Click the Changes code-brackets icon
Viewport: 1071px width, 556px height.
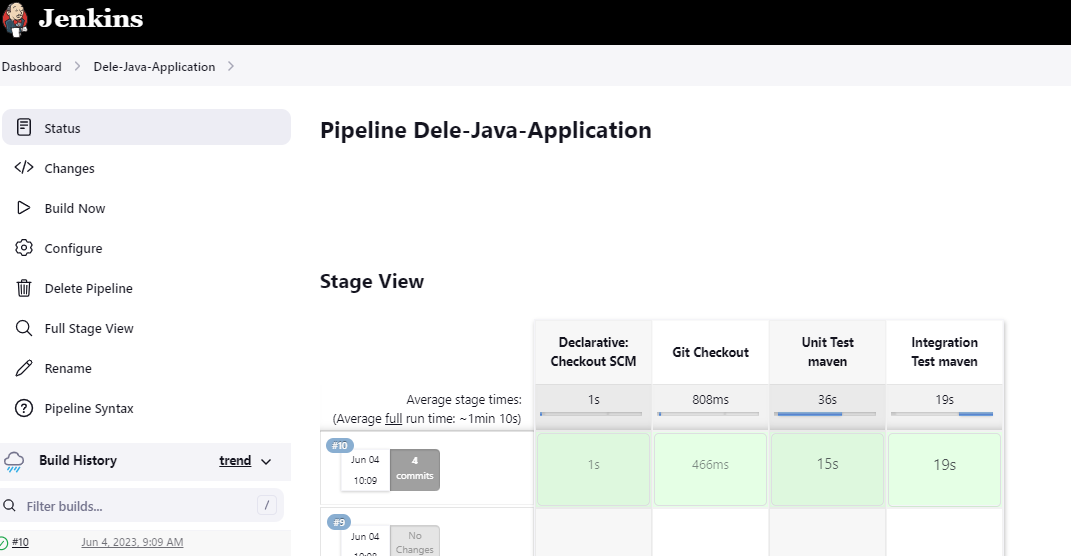click(x=25, y=168)
